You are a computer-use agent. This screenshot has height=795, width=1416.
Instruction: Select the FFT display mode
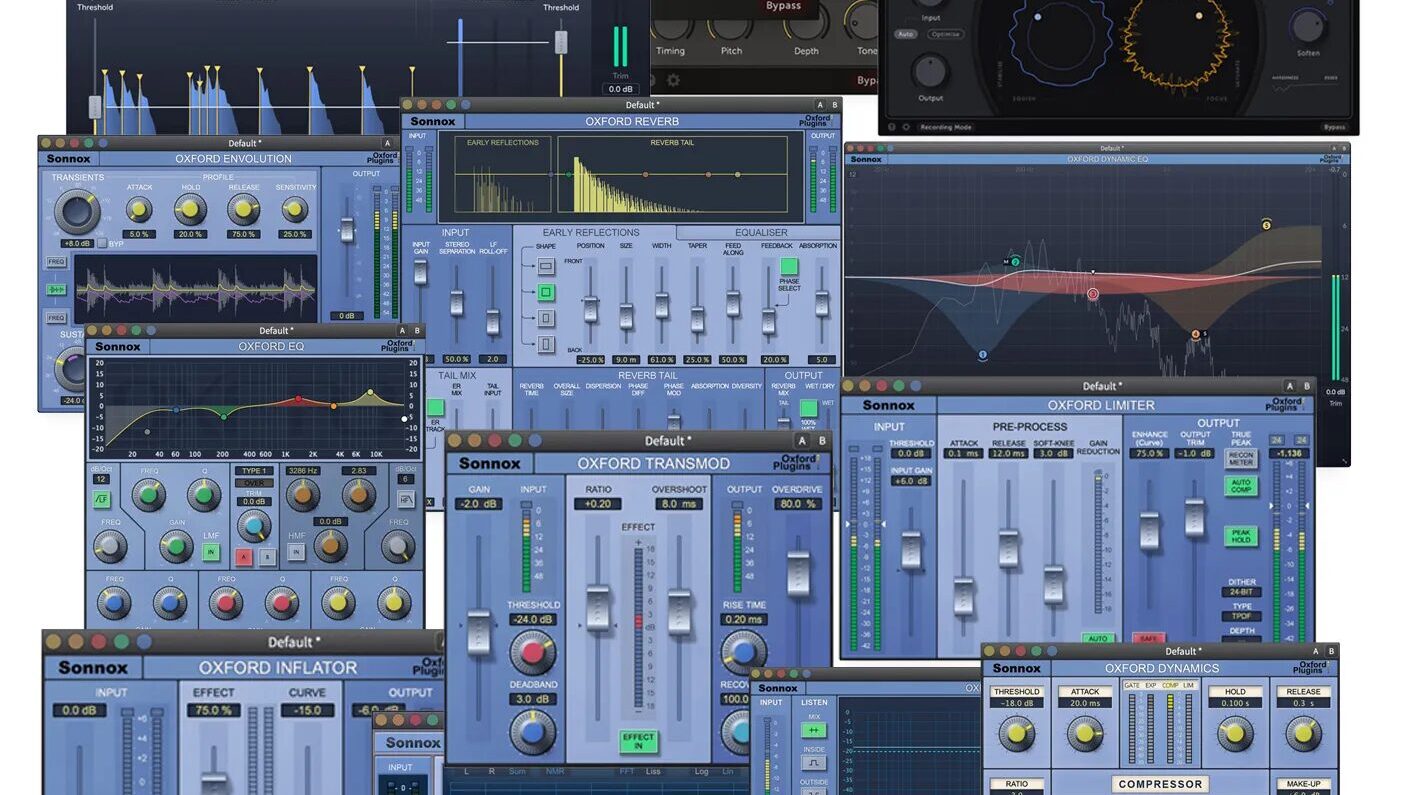click(x=626, y=771)
